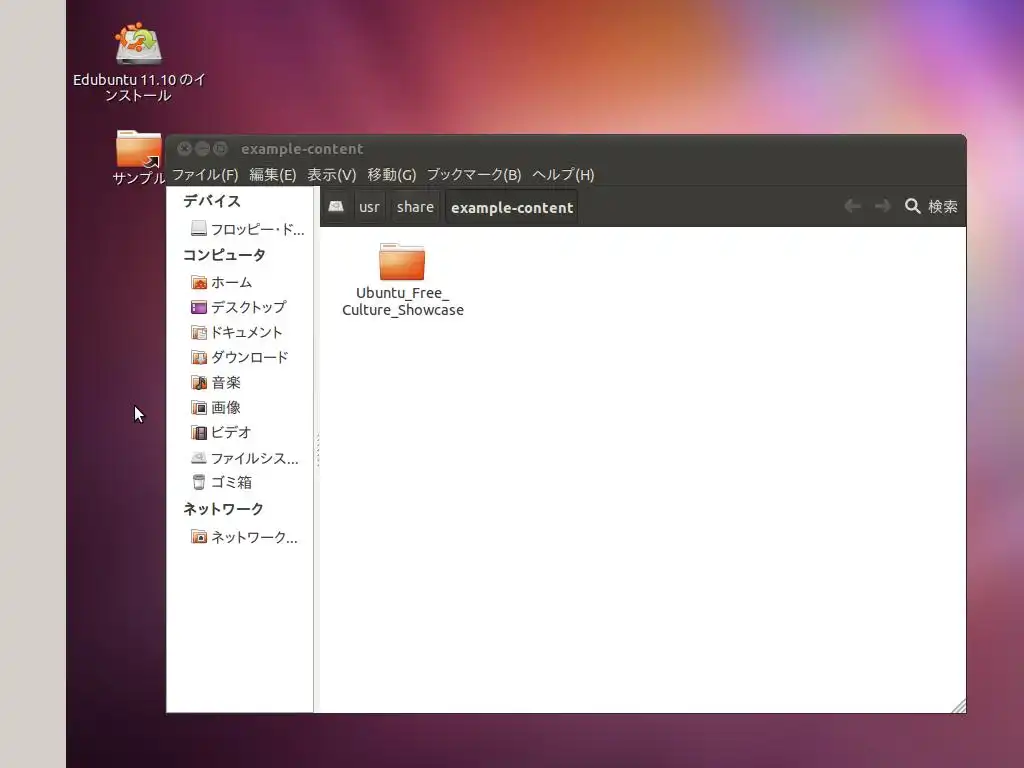Viewport: 1024px width, 768px height.
Task: Click the ホーム home folder icon
Action: tap(199, 282)
